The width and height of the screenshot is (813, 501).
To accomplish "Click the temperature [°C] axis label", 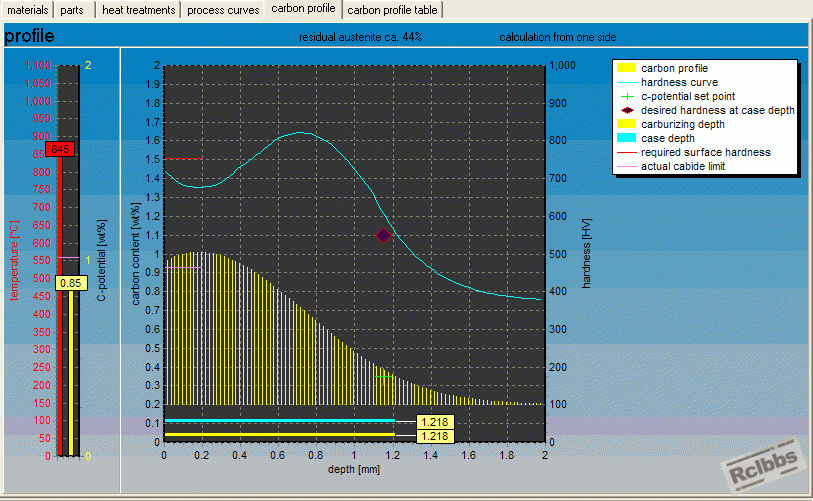I will click(15, 260).
